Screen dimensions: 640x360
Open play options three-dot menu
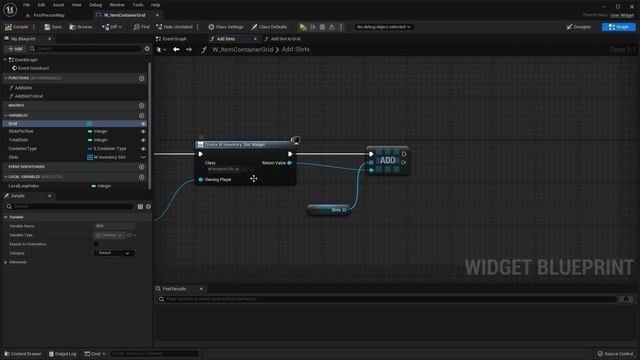341,27
